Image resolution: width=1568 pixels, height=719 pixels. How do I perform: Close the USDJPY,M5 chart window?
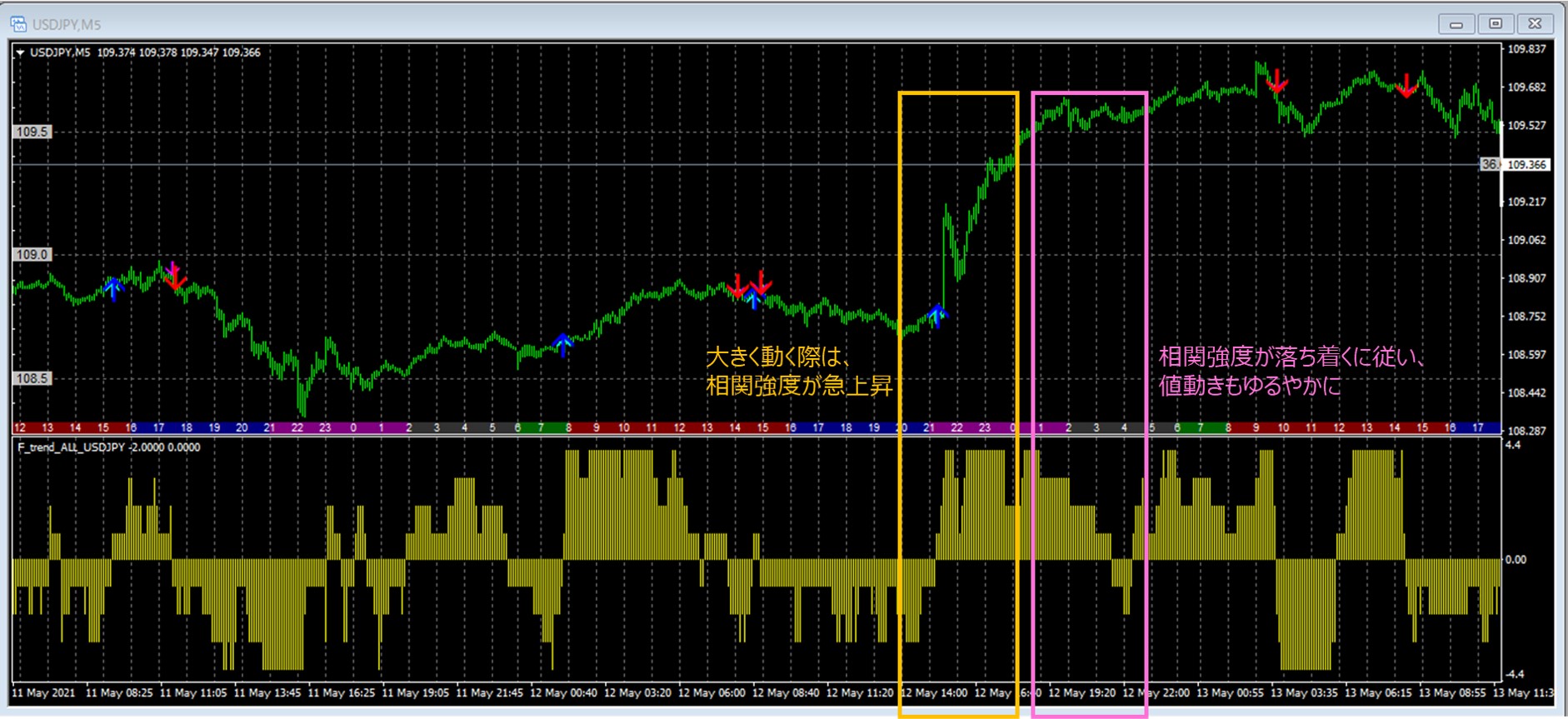pos(1535,24)
